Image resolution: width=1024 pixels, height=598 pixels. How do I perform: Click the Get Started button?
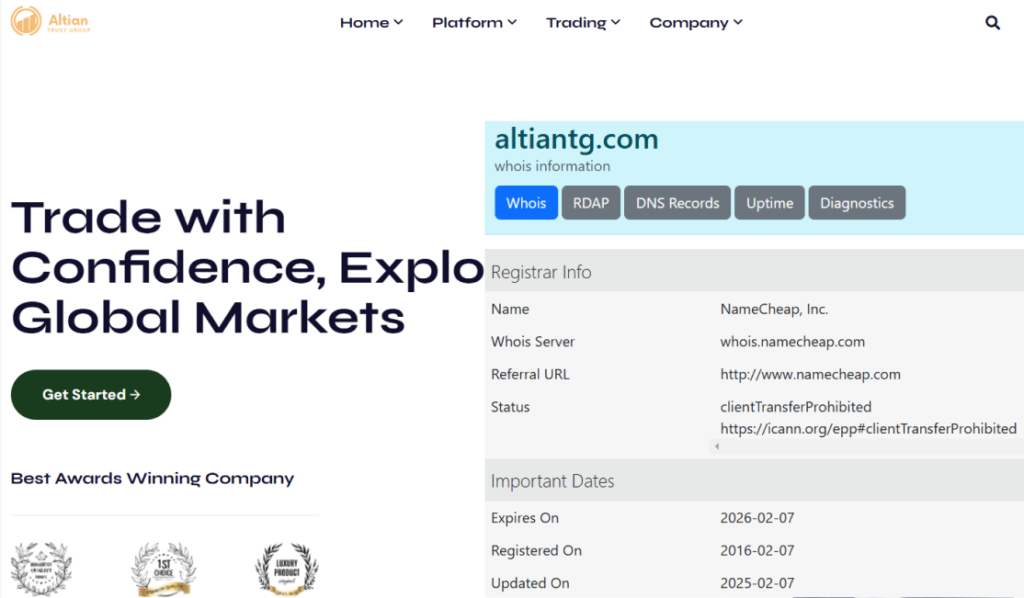(x=91, y=394)
